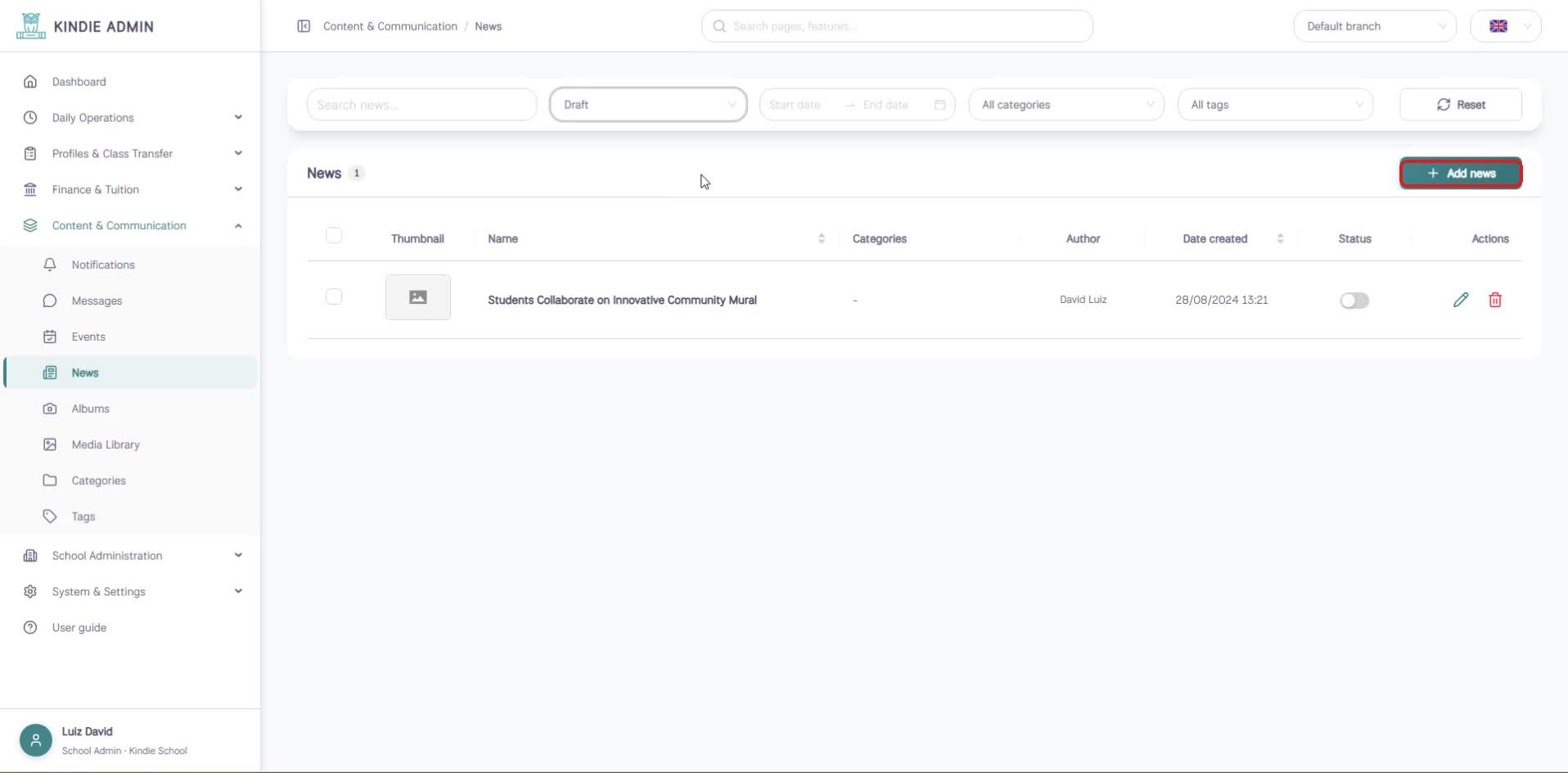Click Content & Communication breadcrumb
Viewport: 1568px width, 773px height.
point(390,26)
